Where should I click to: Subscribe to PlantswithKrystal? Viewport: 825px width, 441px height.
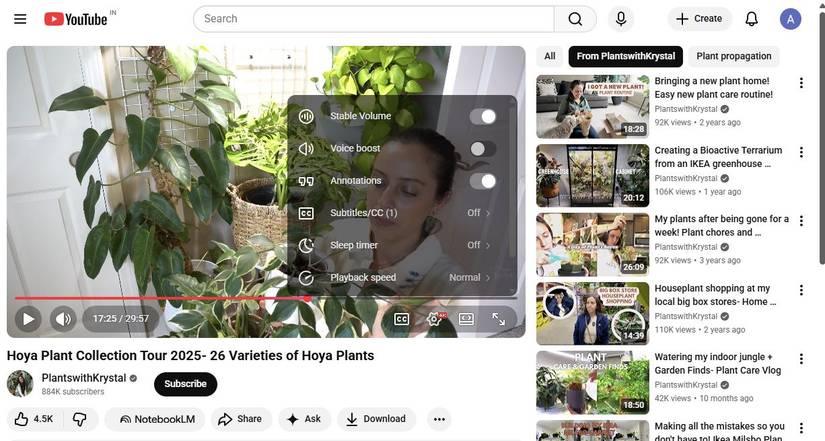tap(185, 384)
